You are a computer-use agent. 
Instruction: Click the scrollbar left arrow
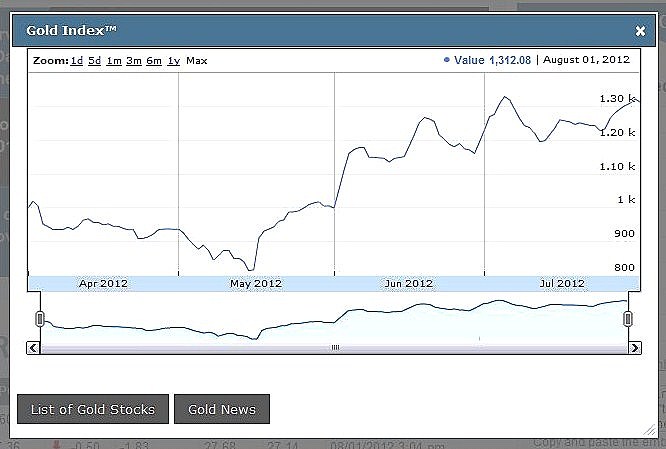[x=34, y=347]
